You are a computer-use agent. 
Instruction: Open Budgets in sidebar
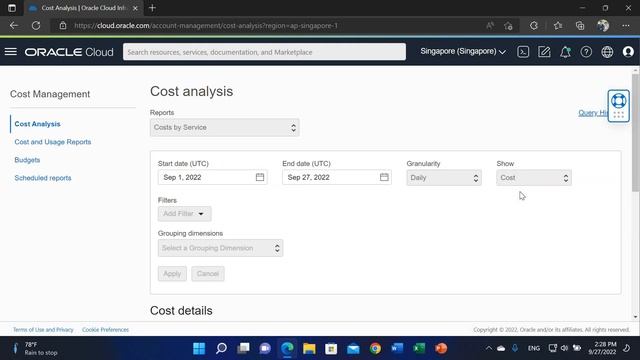(27, 160)
